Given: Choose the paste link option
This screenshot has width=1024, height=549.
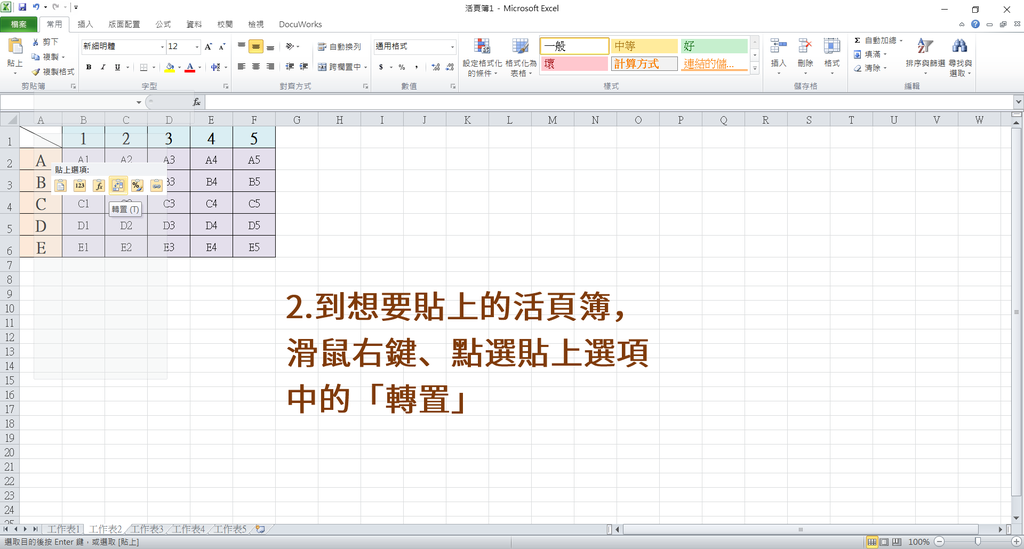Looking at the screenshot, I should (157, 186).
